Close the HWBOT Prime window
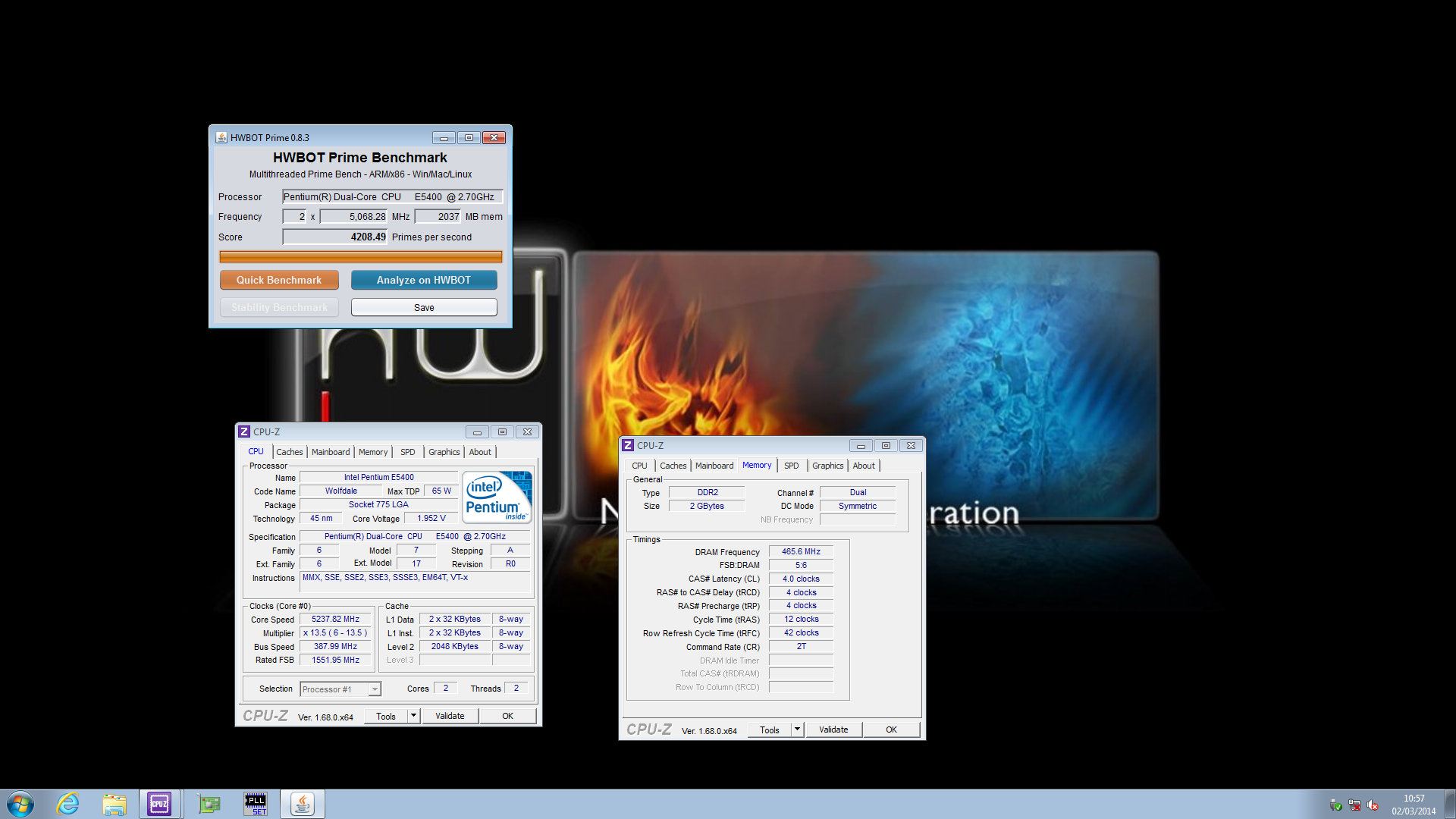 (494, 138)
